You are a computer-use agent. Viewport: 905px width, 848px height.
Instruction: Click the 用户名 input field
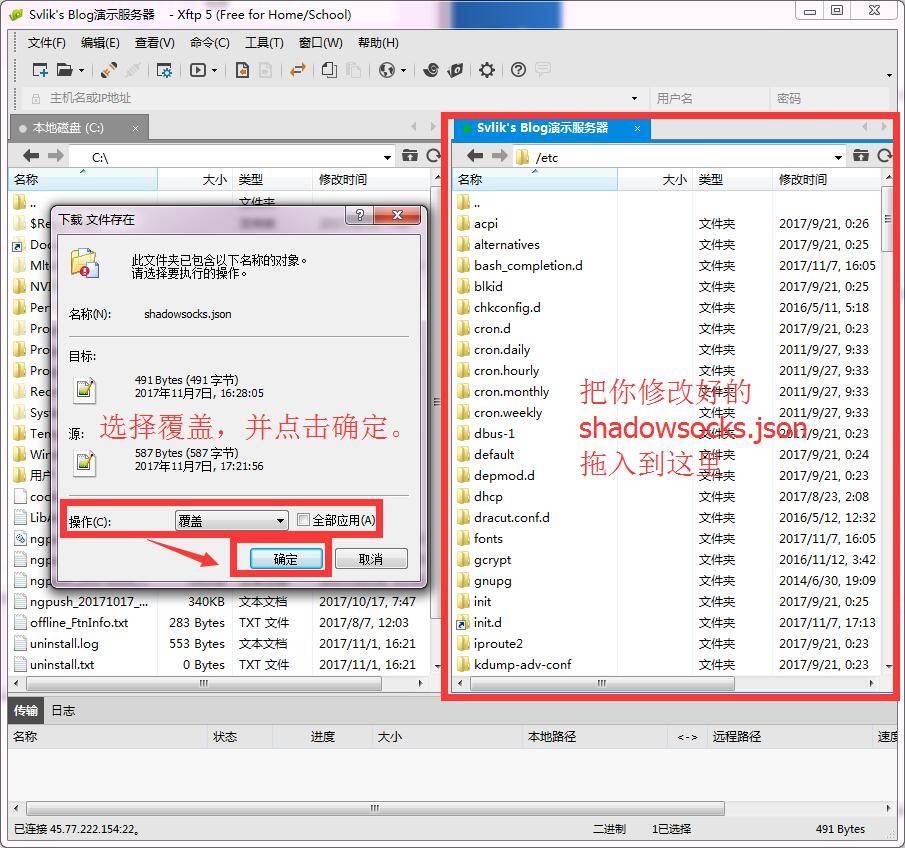709,98
